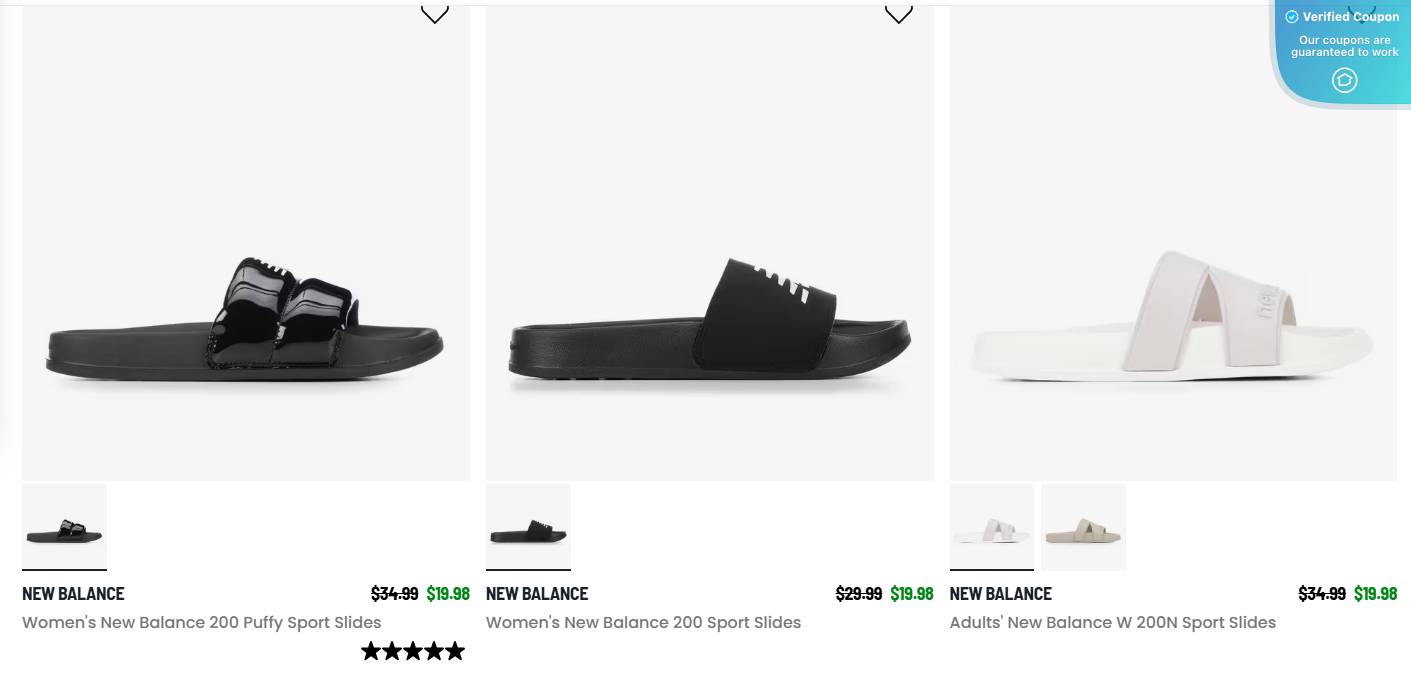
Task: Open Adults' New Balance W 200N Sport Slides
Action: [1112, 622]
